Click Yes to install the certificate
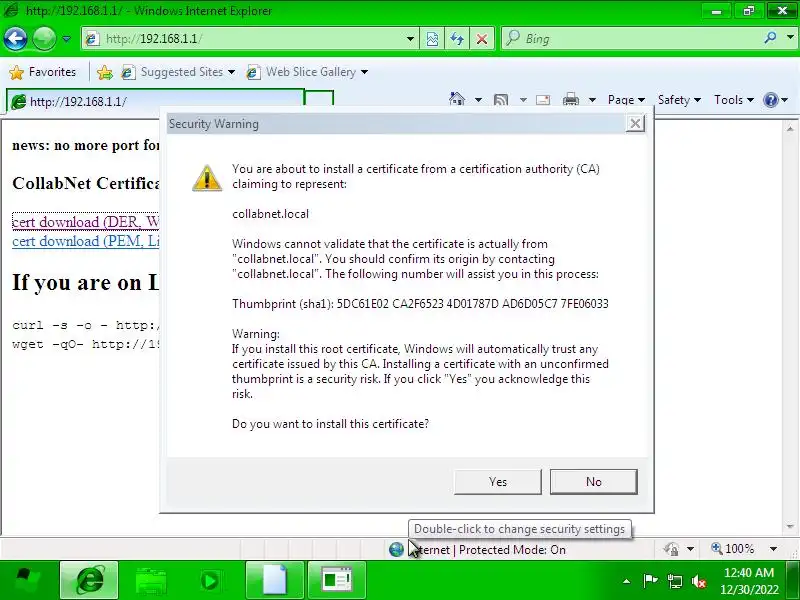The image size is (800, 600). point(497,482)
